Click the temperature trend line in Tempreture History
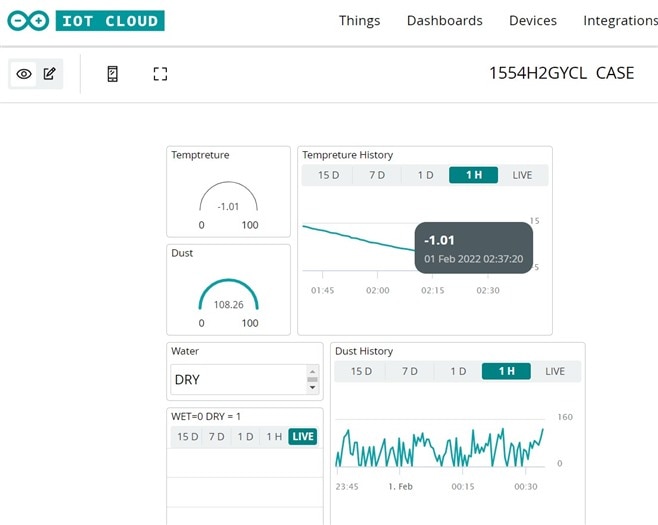Screen dimensions: 658x525 359,239
